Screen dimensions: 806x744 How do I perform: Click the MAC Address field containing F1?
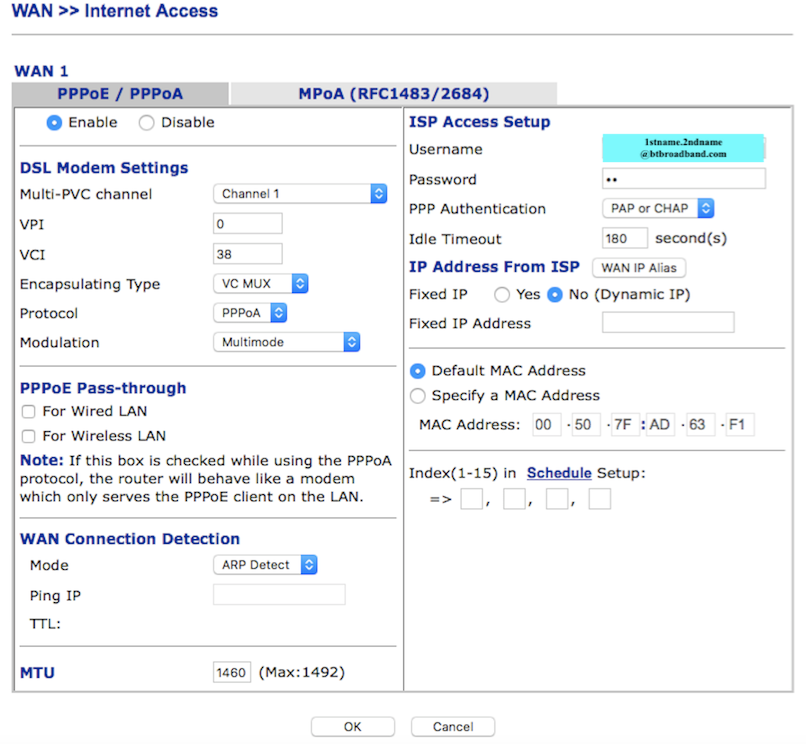click(x=740, y=425)
